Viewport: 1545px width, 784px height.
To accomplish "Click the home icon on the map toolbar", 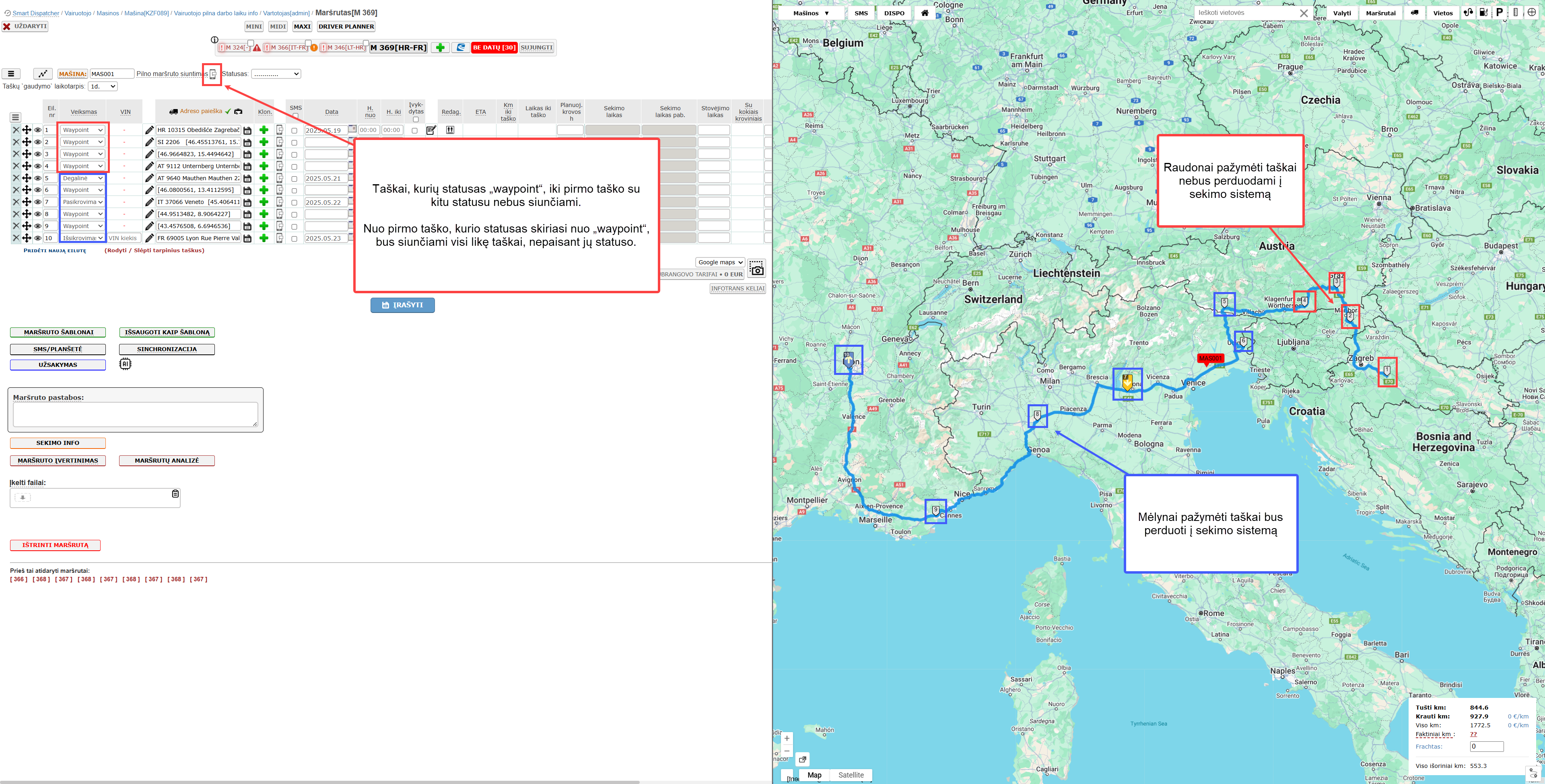I will pos(925,12).
